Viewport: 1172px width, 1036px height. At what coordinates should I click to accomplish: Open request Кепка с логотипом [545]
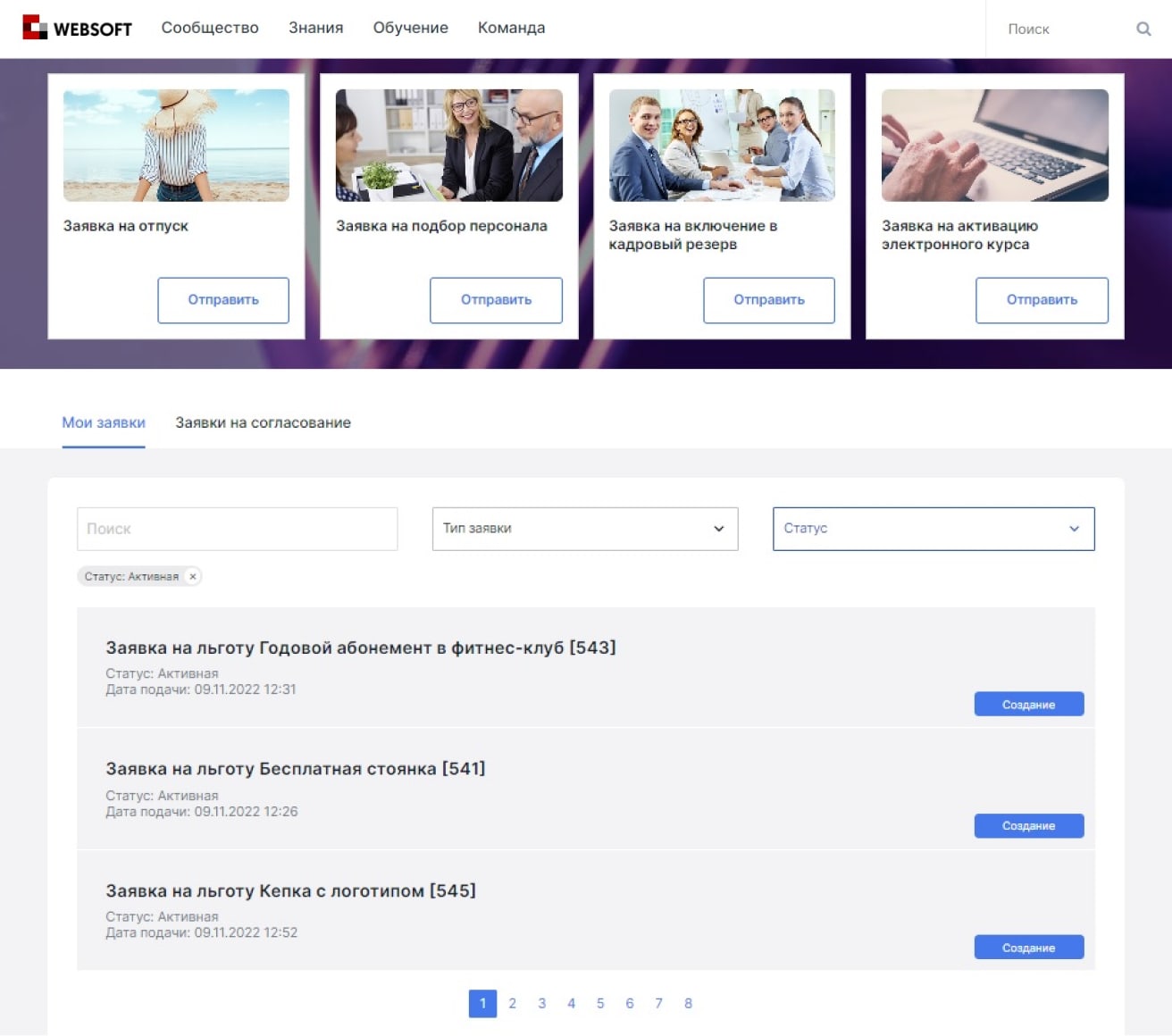[x=291, y=890]
